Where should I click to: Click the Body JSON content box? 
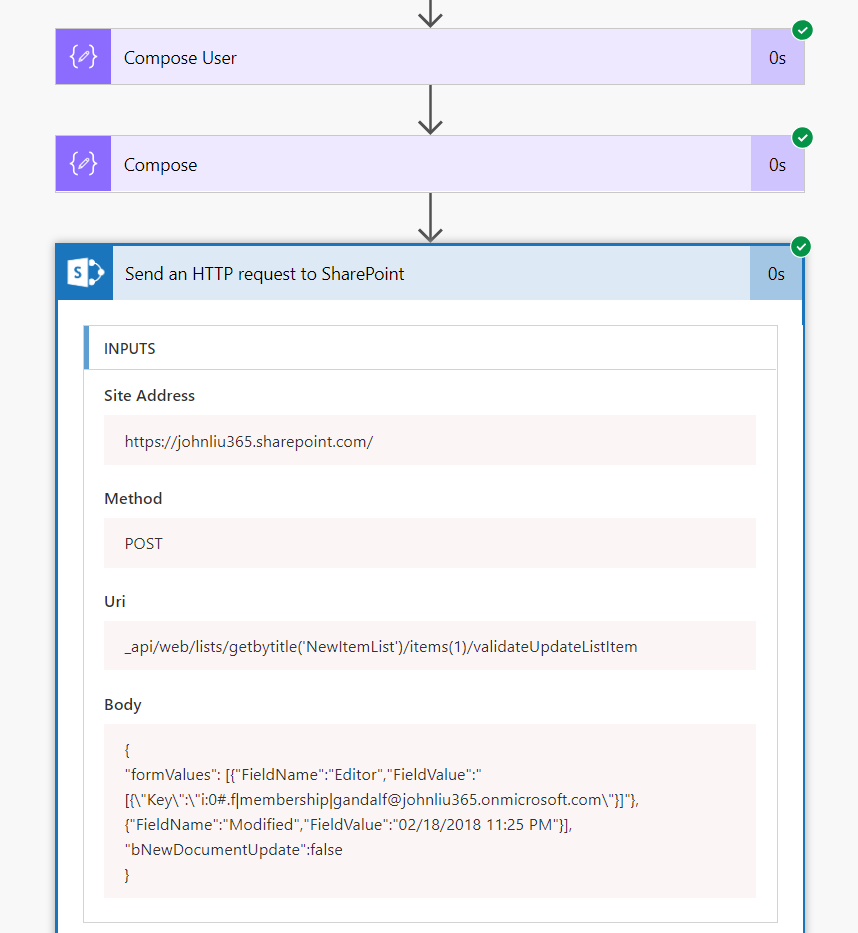429,811
